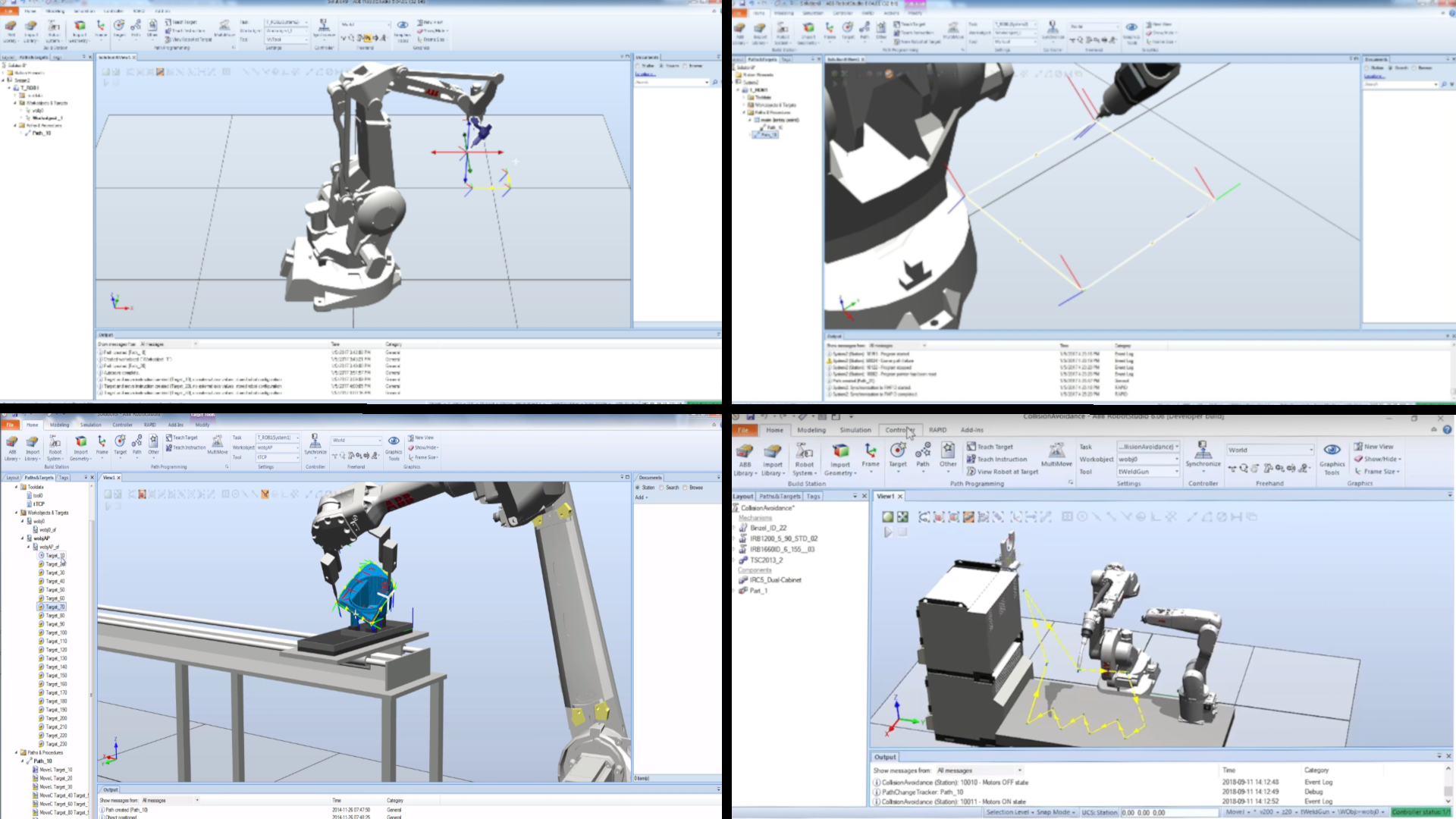Select the Station radio button in Documents
This screenshot has width=1456, height=819.
coord(638,488)
